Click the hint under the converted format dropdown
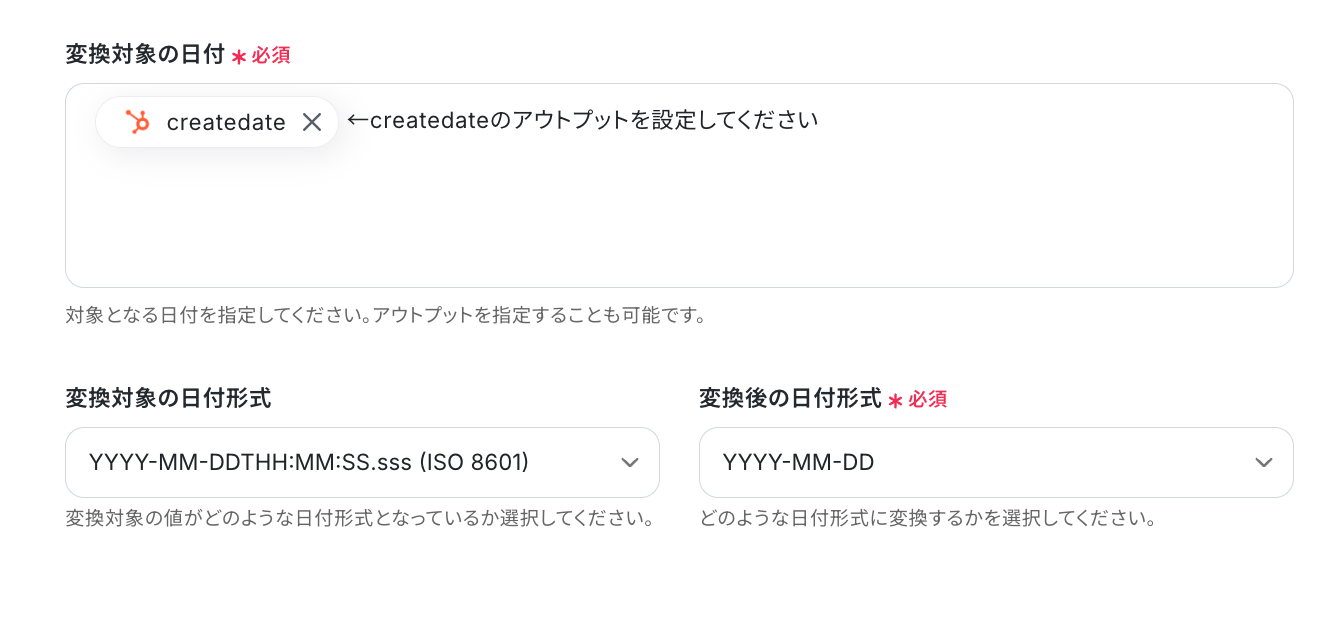1334x636 pixels. coord(928,520)
